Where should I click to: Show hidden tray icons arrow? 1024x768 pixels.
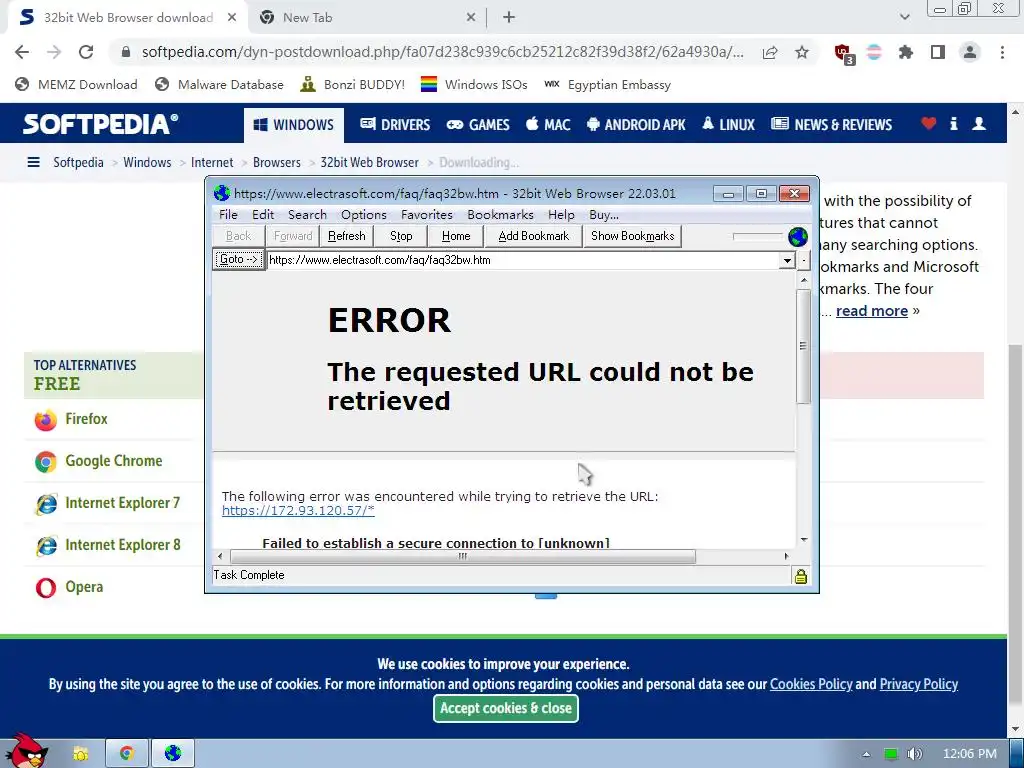866,754
